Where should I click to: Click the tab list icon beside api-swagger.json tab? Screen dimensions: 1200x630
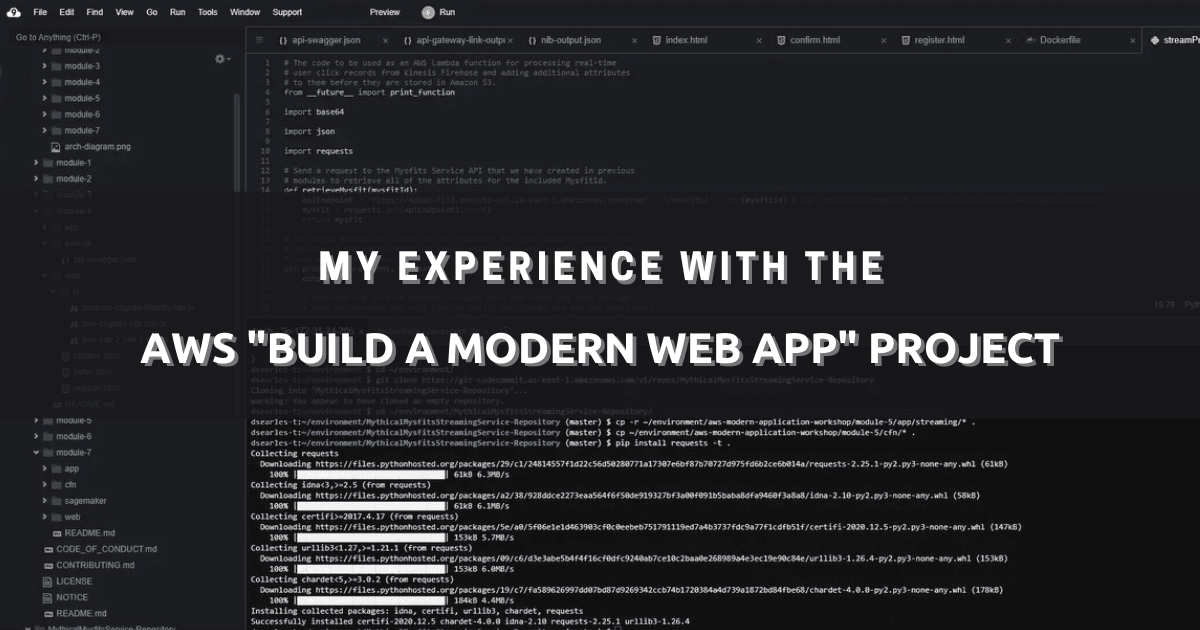click(x=257, y=40)
